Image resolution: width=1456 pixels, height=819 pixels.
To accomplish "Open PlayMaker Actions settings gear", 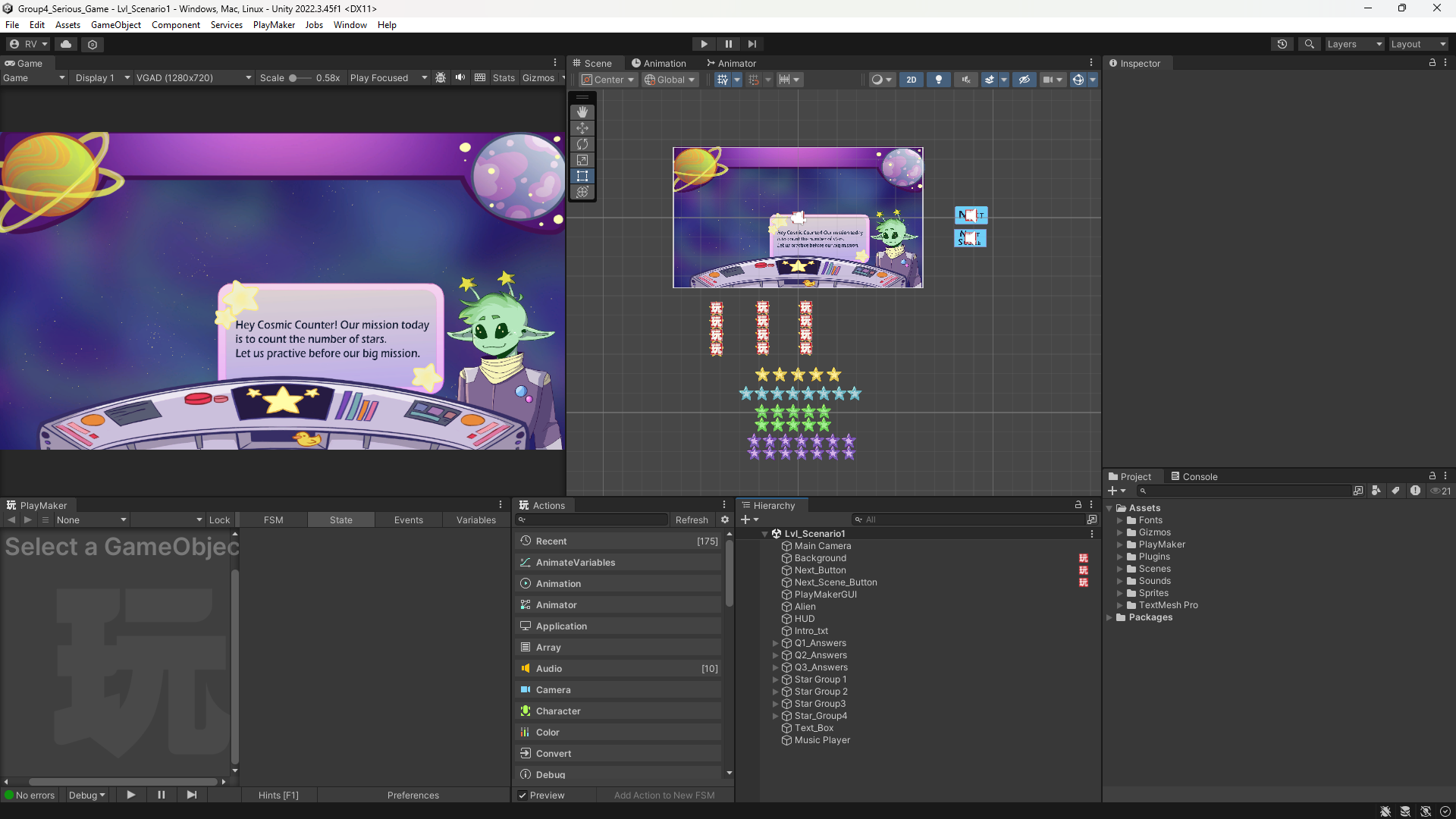I will coord(725,519).
